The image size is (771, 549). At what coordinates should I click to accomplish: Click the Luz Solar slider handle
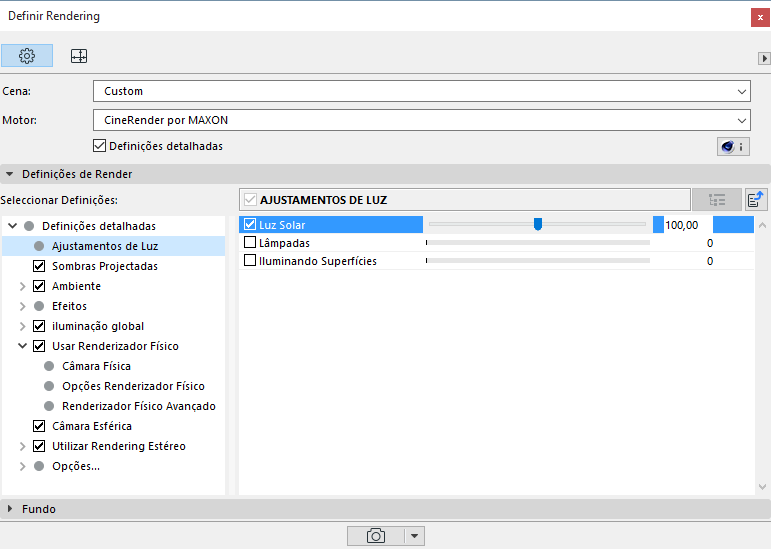point(538,224)
